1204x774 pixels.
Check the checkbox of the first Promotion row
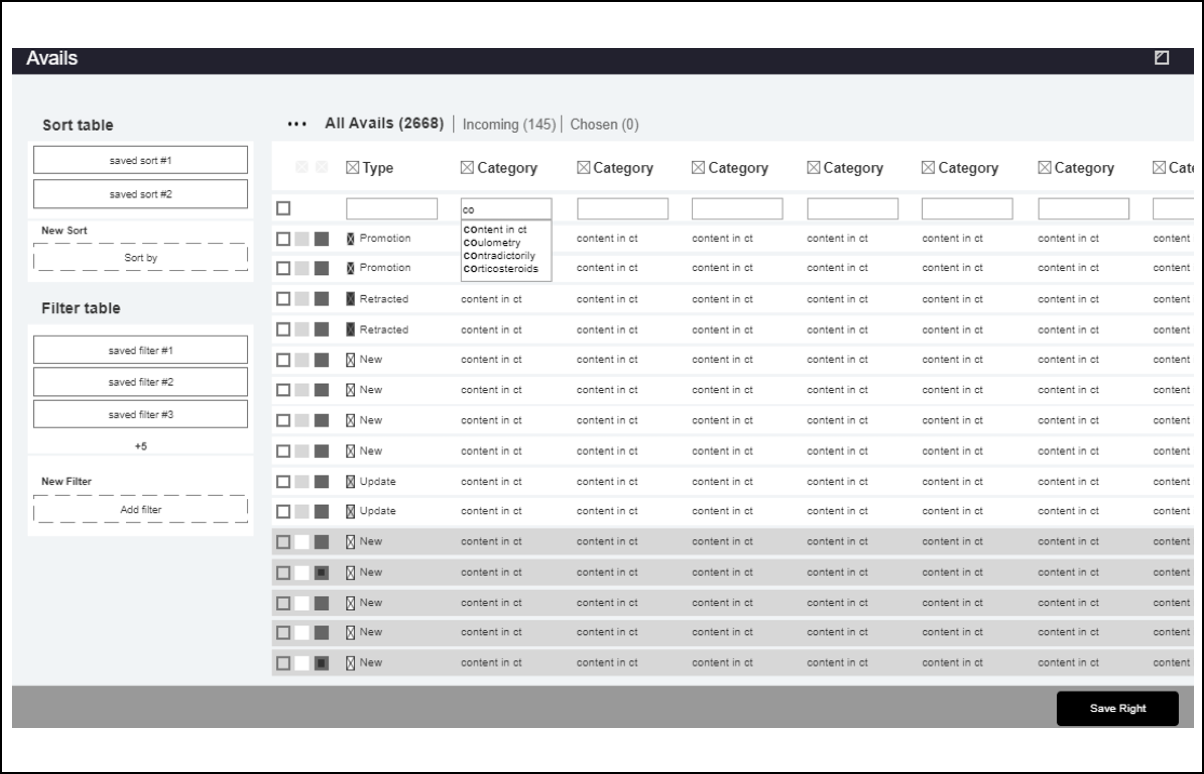pyautogui.click(x=284, y=239)
